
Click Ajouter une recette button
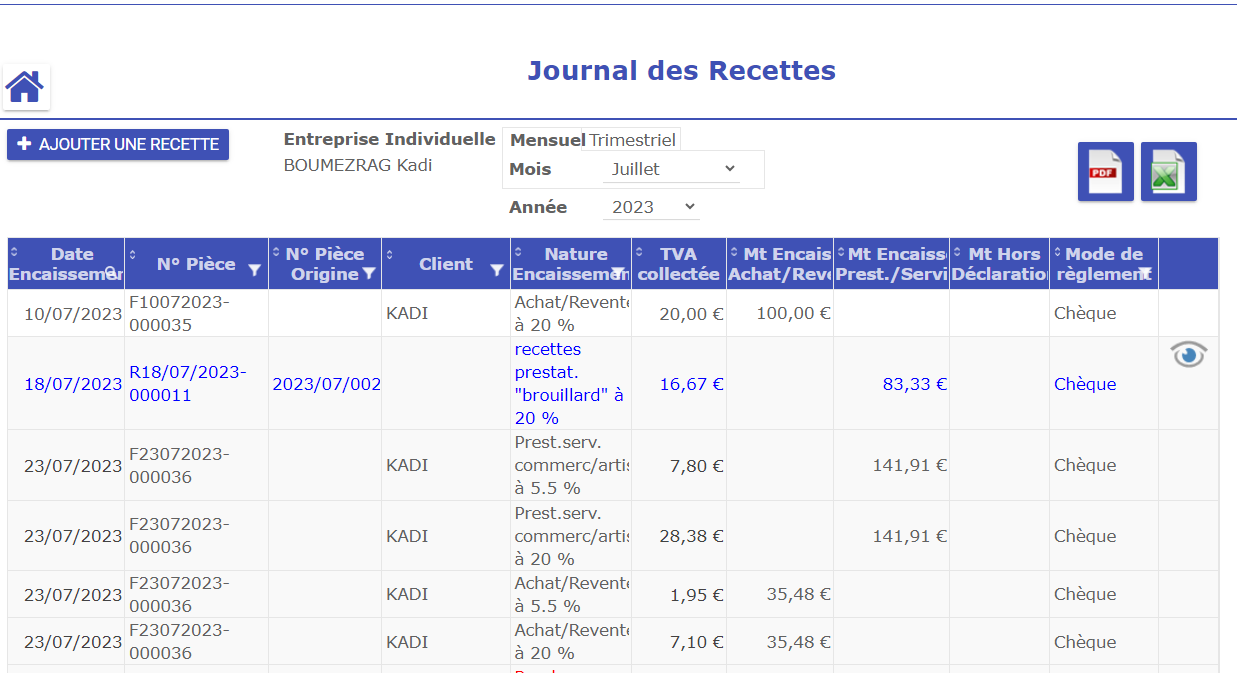coord(118,145)
